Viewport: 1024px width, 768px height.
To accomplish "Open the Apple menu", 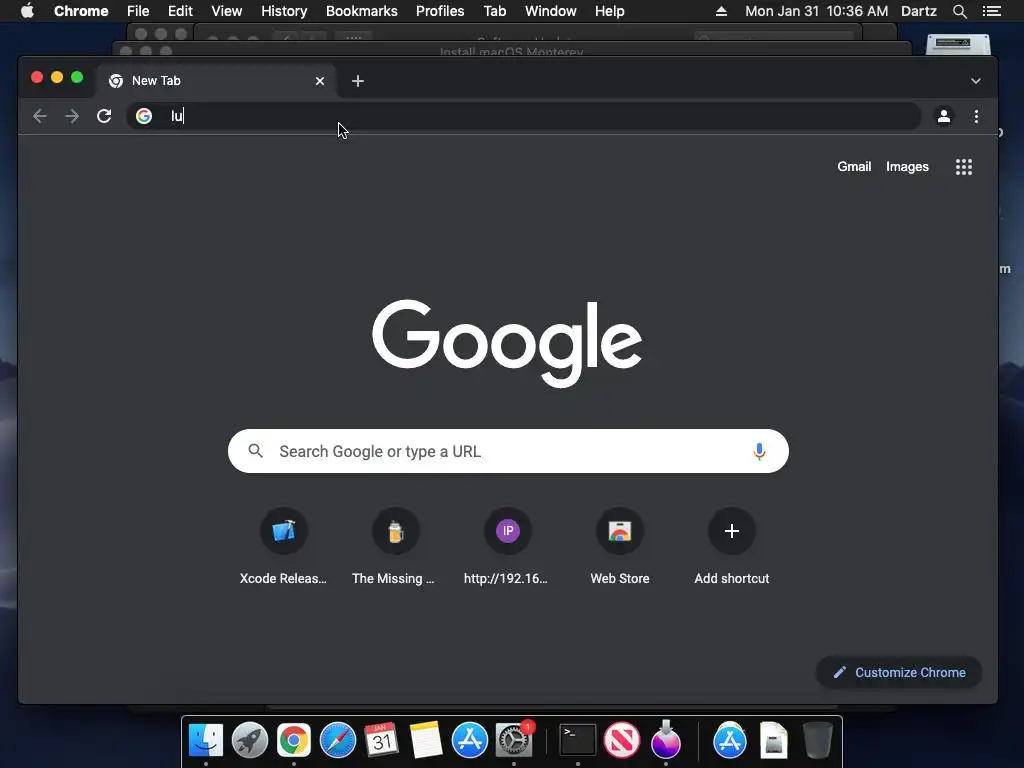I will 27,11.
